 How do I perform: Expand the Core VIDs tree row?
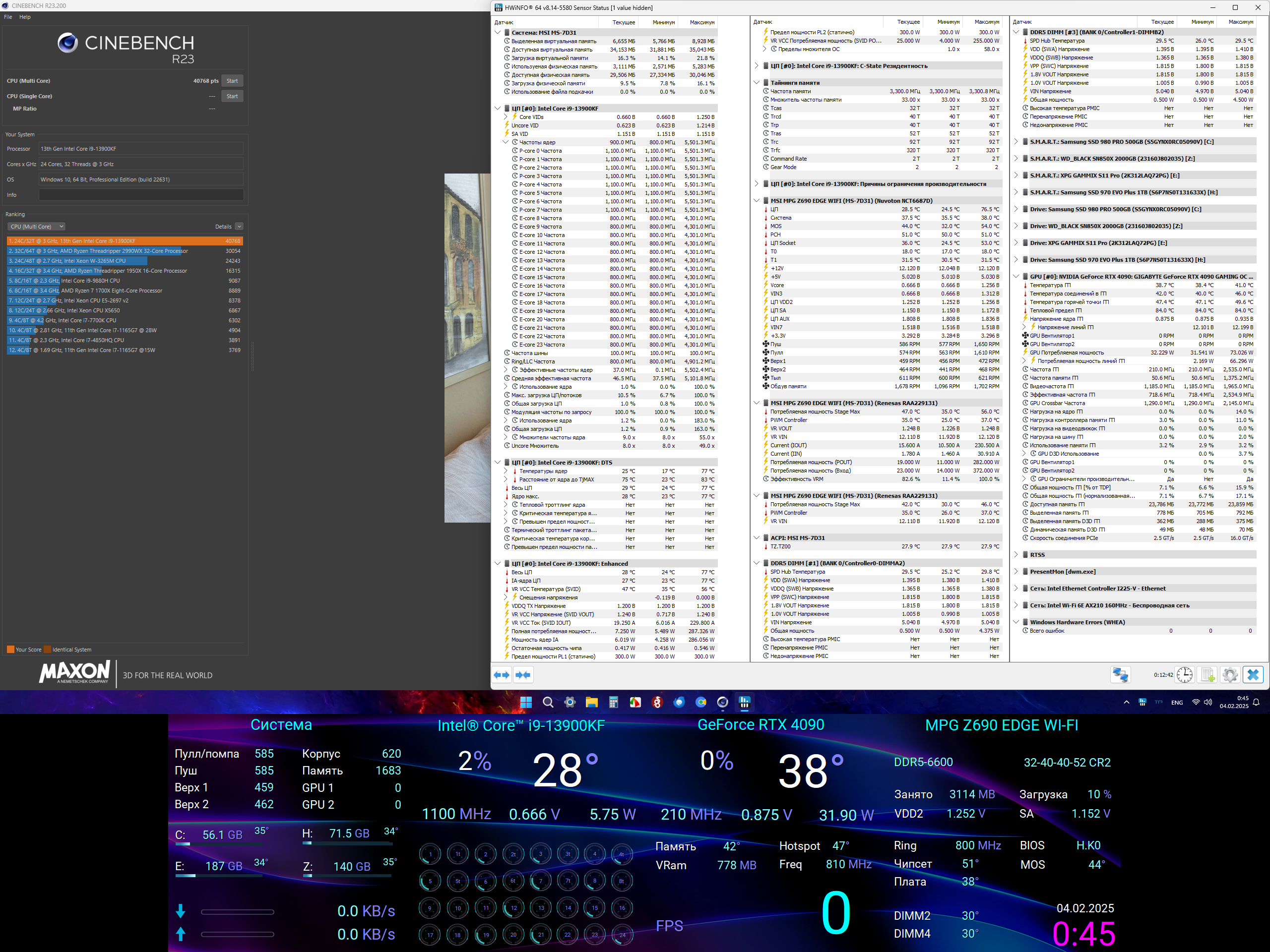pyautogui.click(x=506, y=117)
